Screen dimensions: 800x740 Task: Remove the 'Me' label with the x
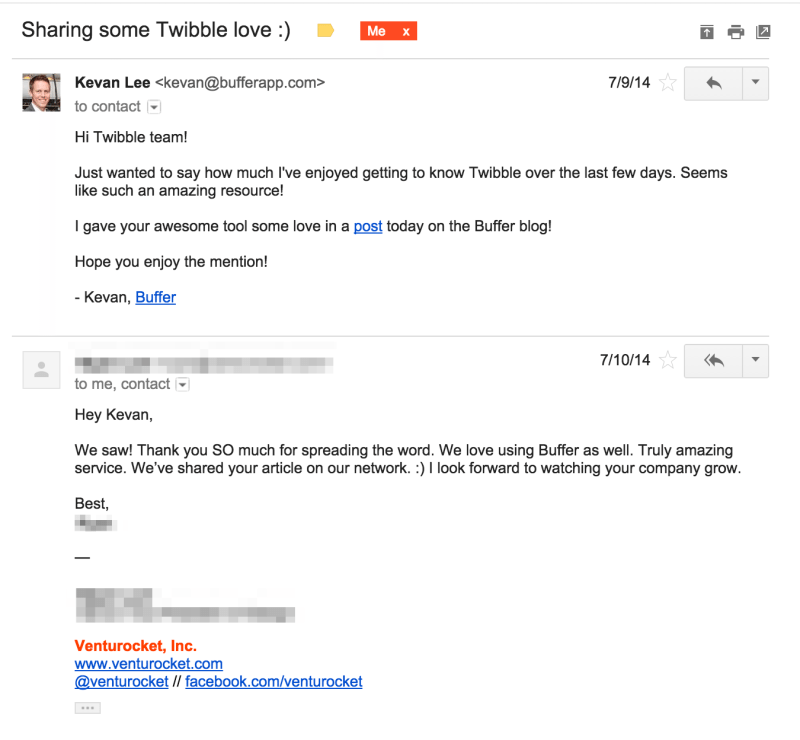[x=406, y=31]
